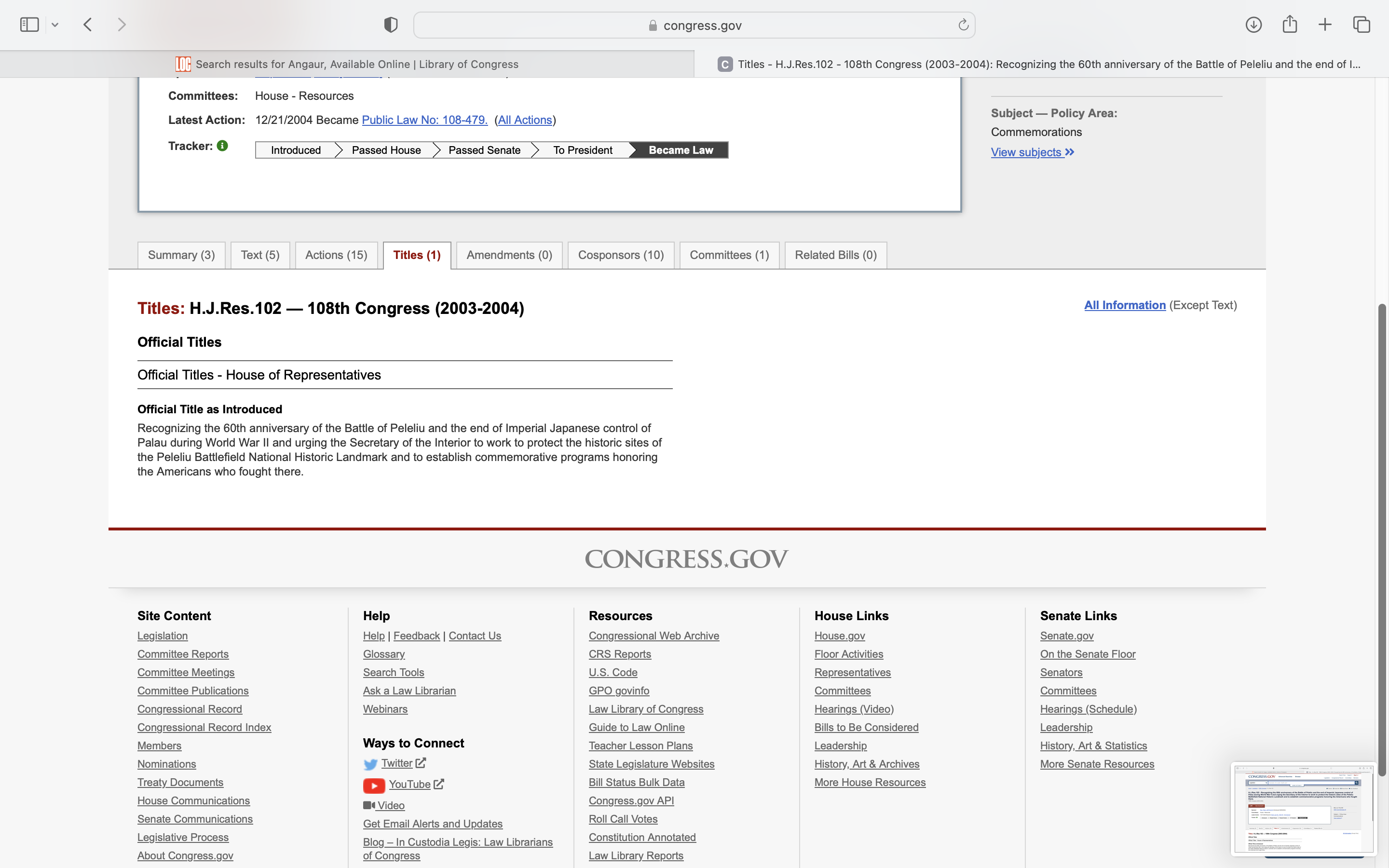Open a new tab with plus icon

coord(1325,25)
